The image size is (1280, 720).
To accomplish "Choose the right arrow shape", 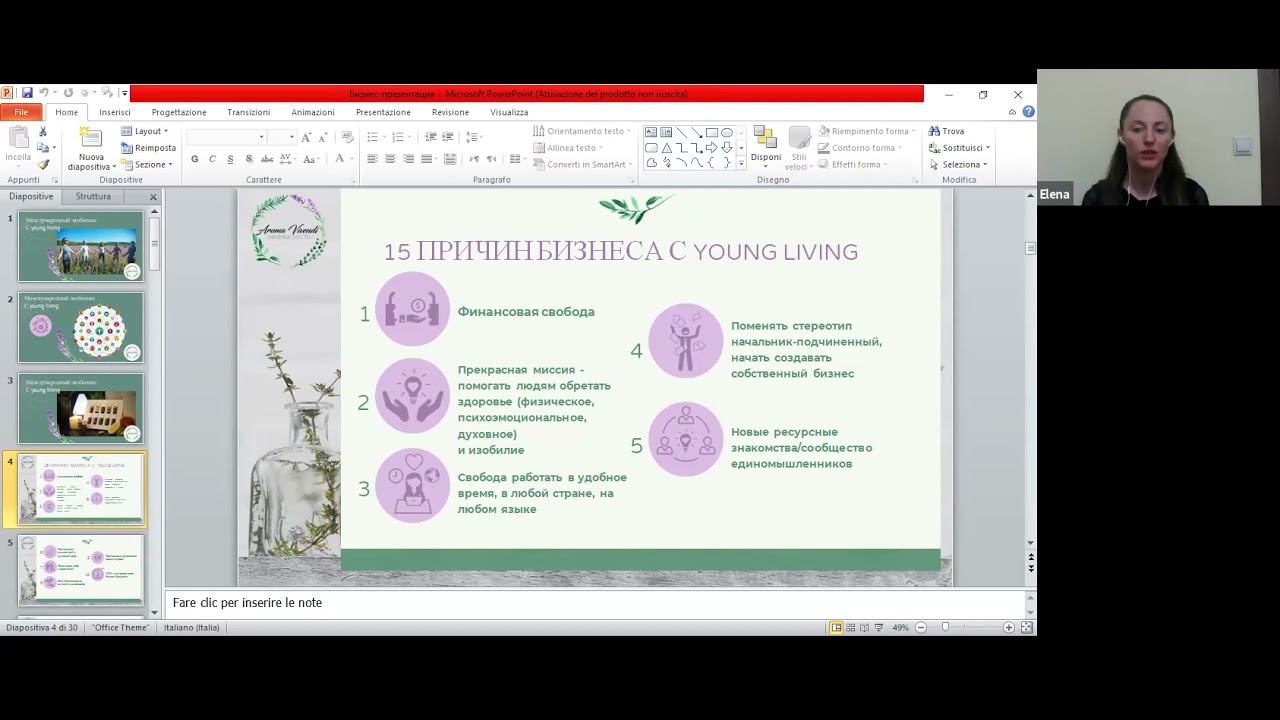I will [x=711, y=147].
